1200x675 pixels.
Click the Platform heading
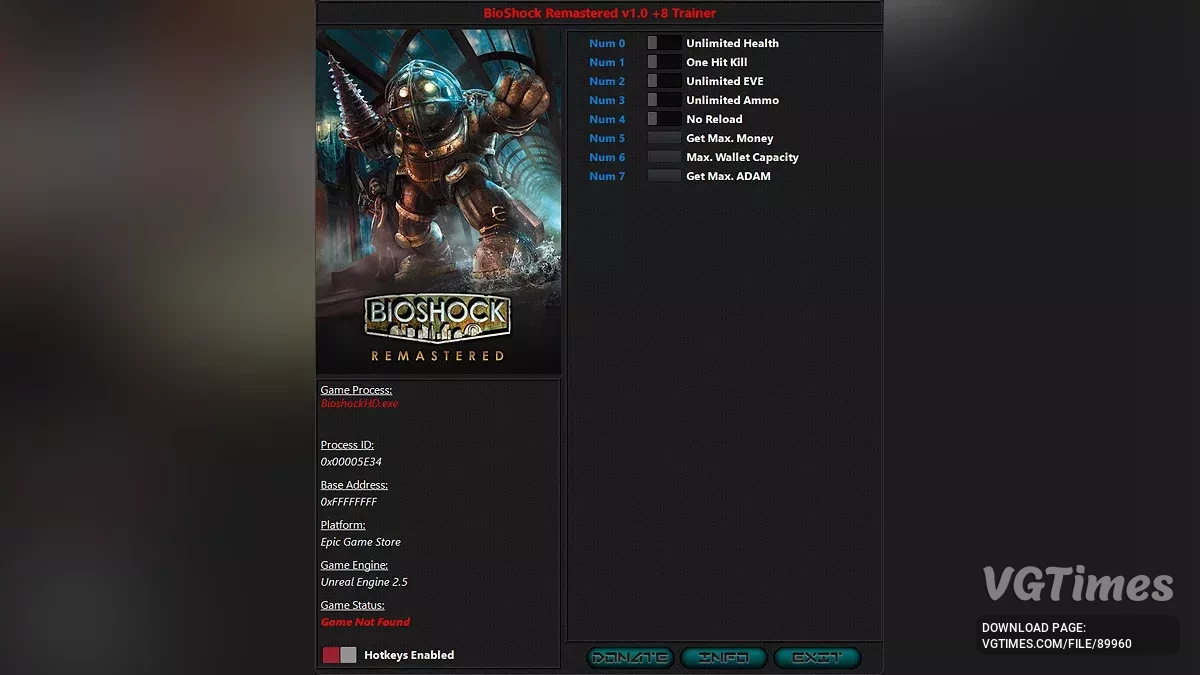[x=343, y=525]
